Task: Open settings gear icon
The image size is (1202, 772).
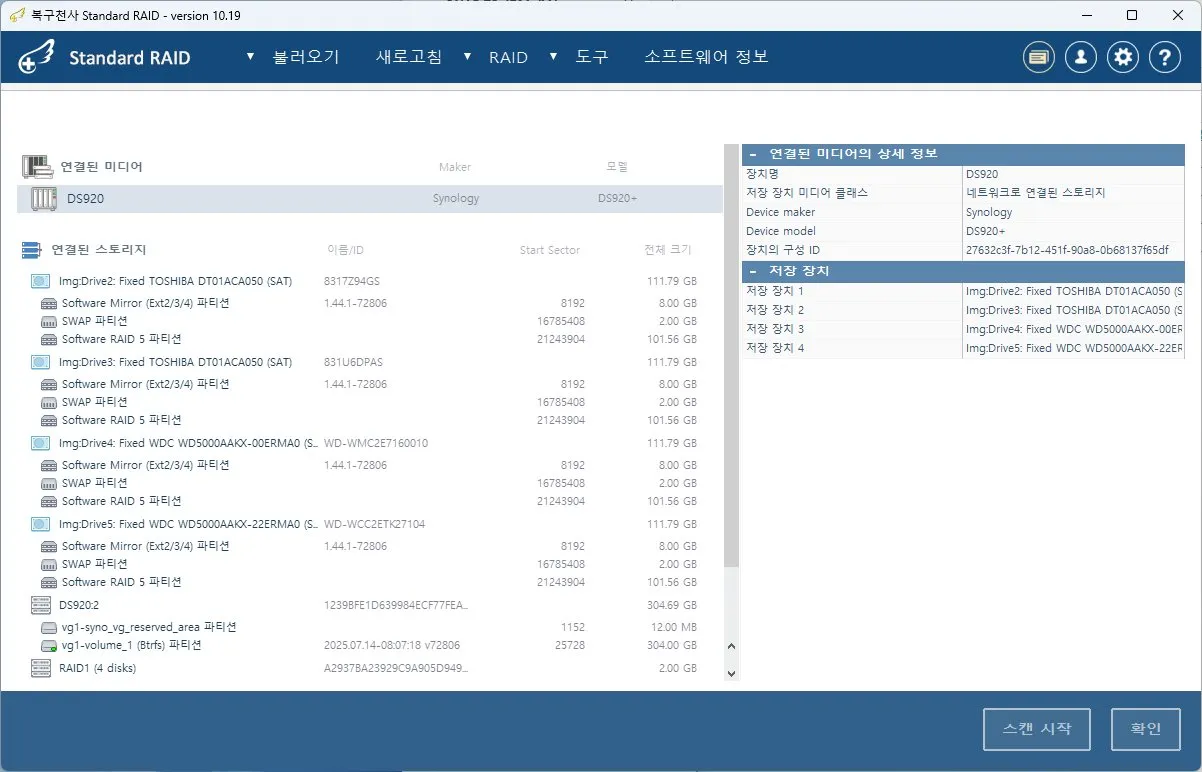Action: pos(1123,58)
